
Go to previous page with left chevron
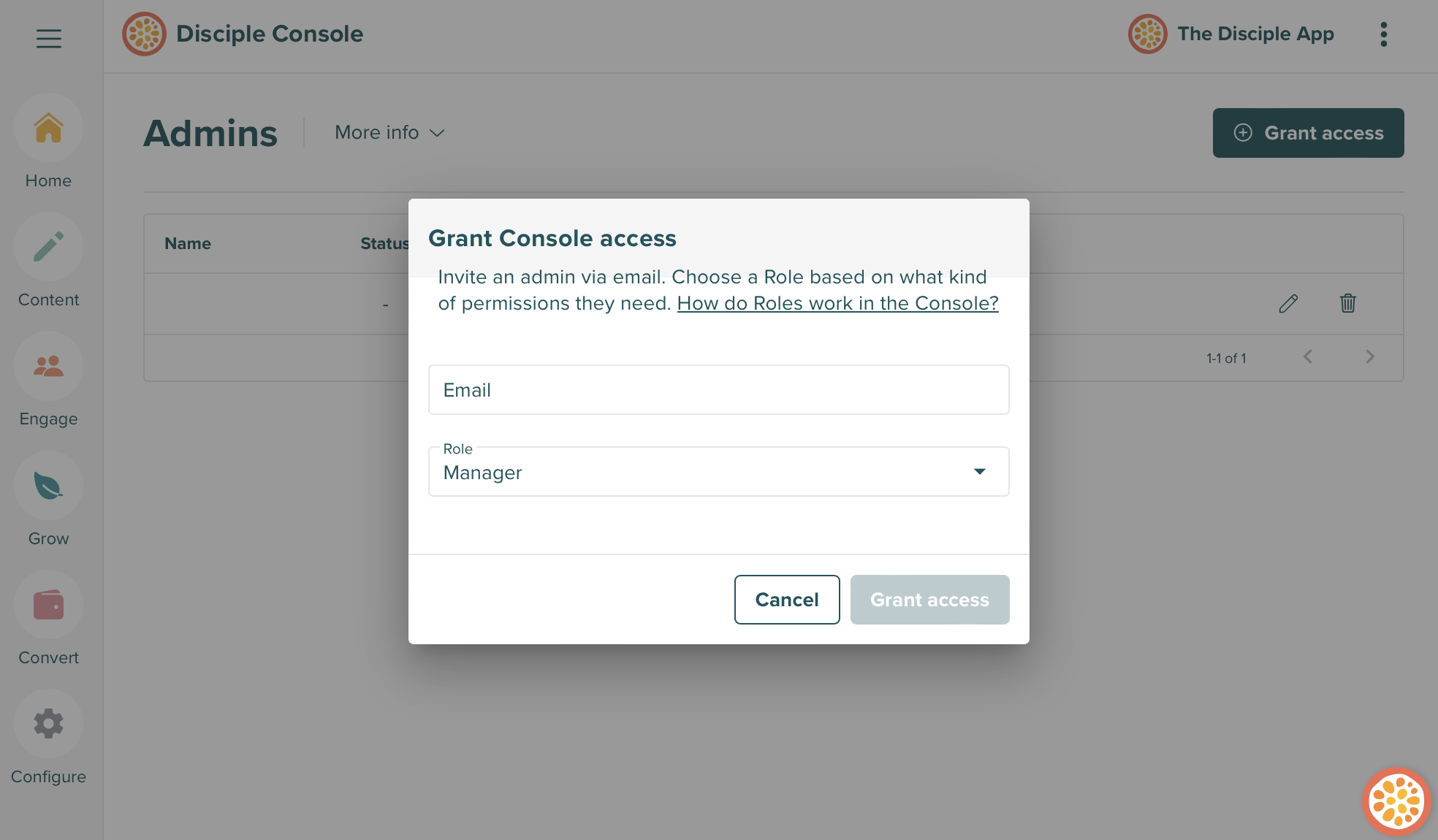[1308, 357]
